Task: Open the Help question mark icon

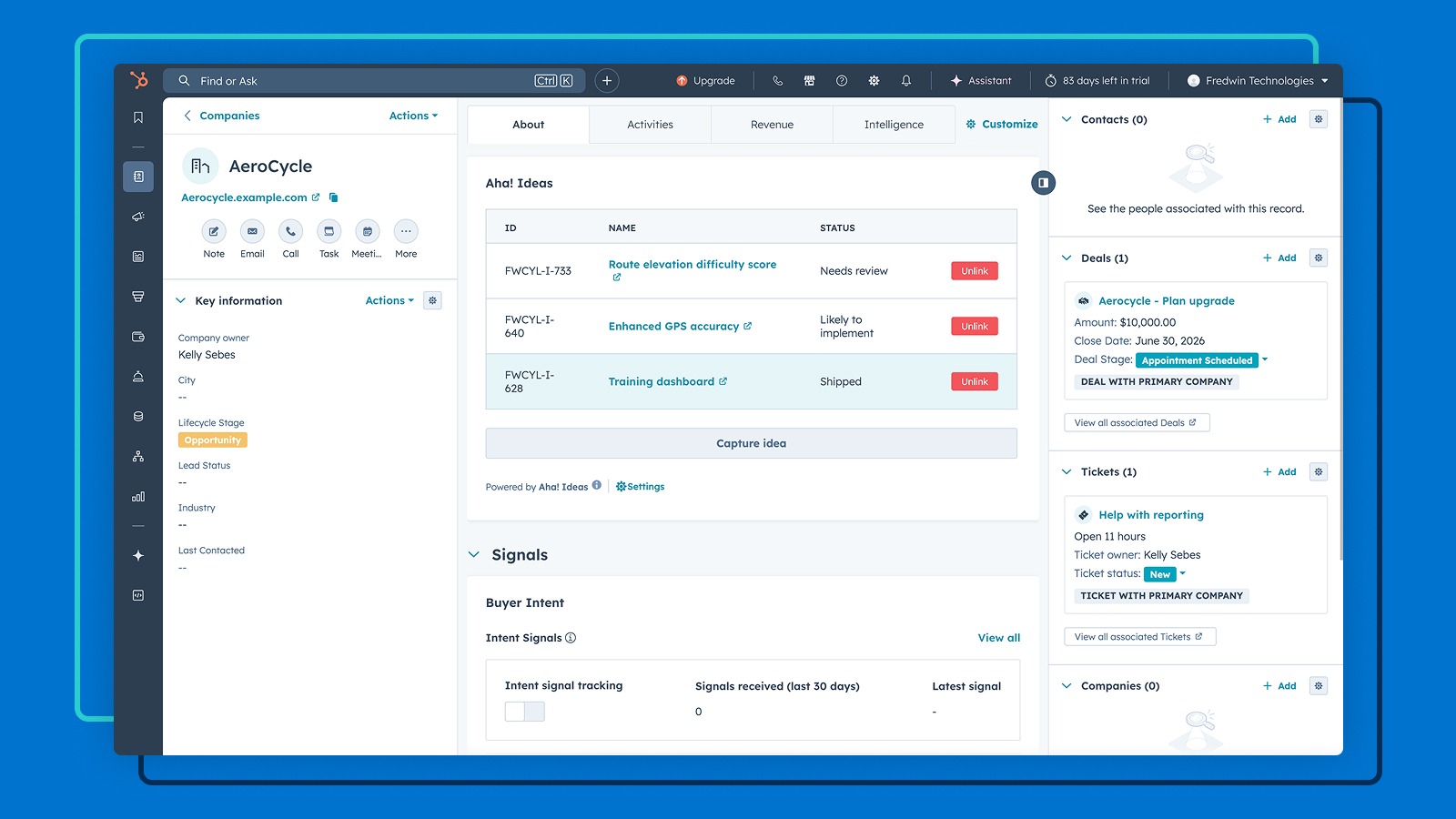Action: click(842, 81)
